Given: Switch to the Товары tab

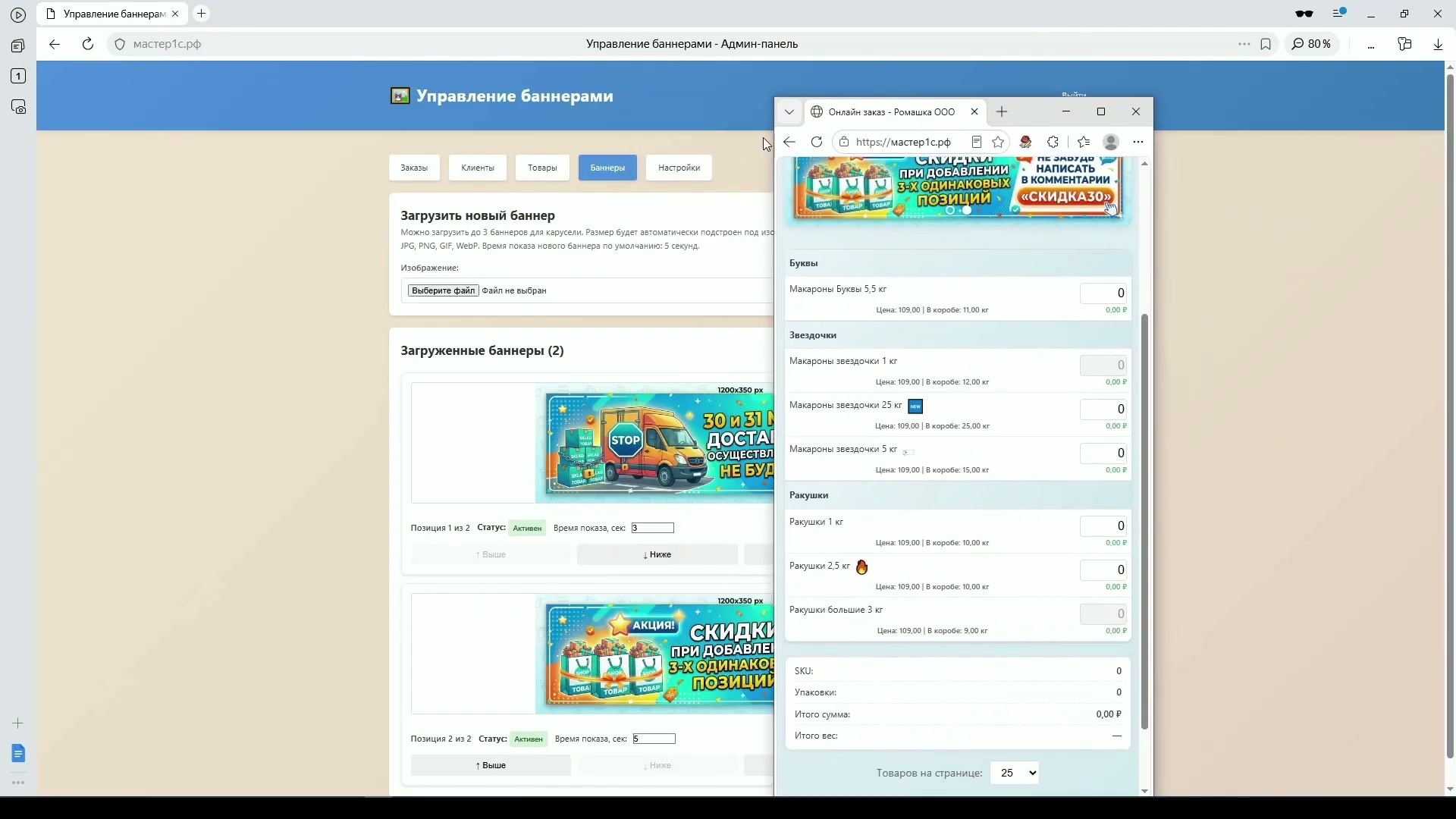Looking at the screenshot, I should 542,168.
